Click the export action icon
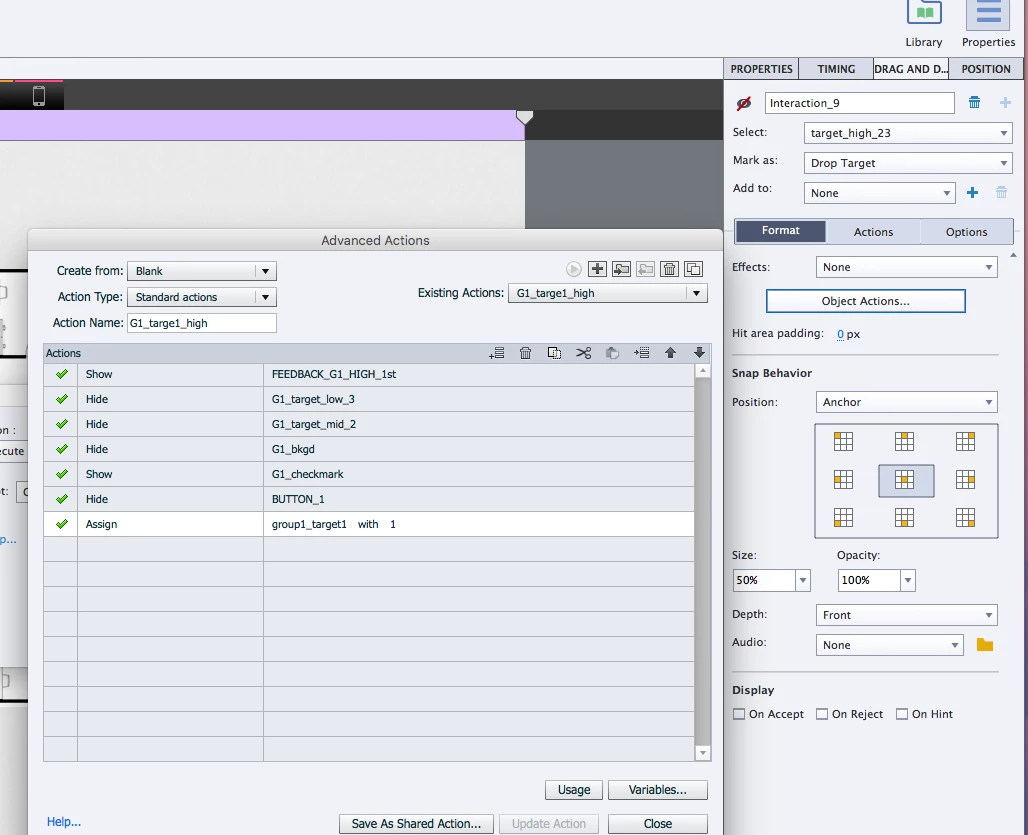Screen dimensions: 1028x835 (x=646, y=269)
